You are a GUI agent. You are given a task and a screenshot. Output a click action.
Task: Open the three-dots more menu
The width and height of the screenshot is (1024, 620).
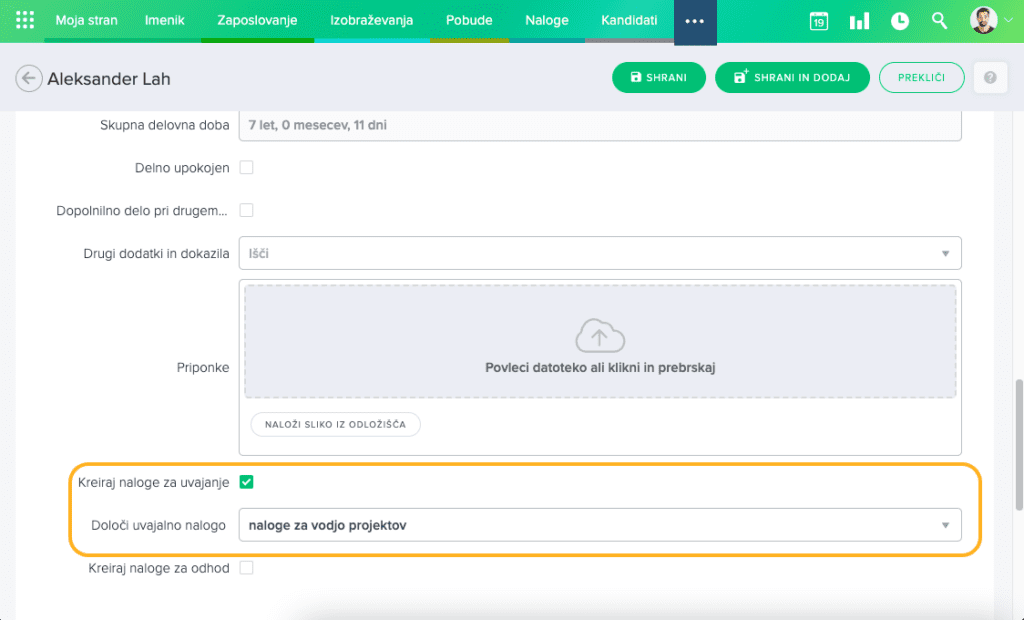coord(694,21)
